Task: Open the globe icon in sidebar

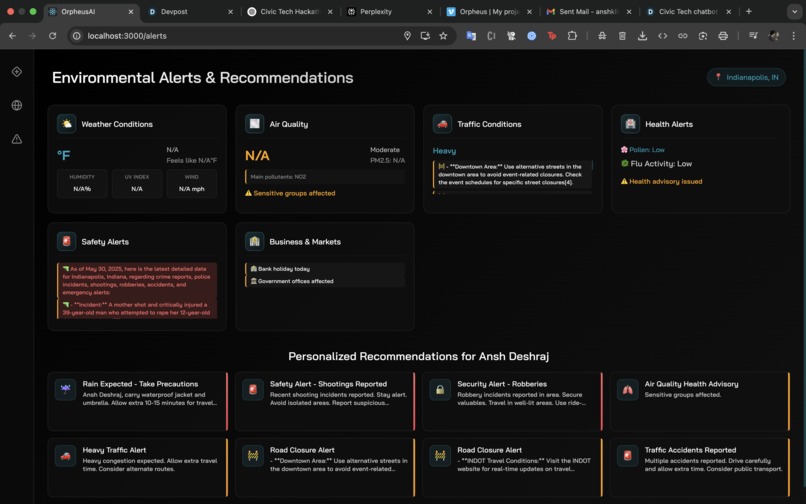Action: point(17,105)
